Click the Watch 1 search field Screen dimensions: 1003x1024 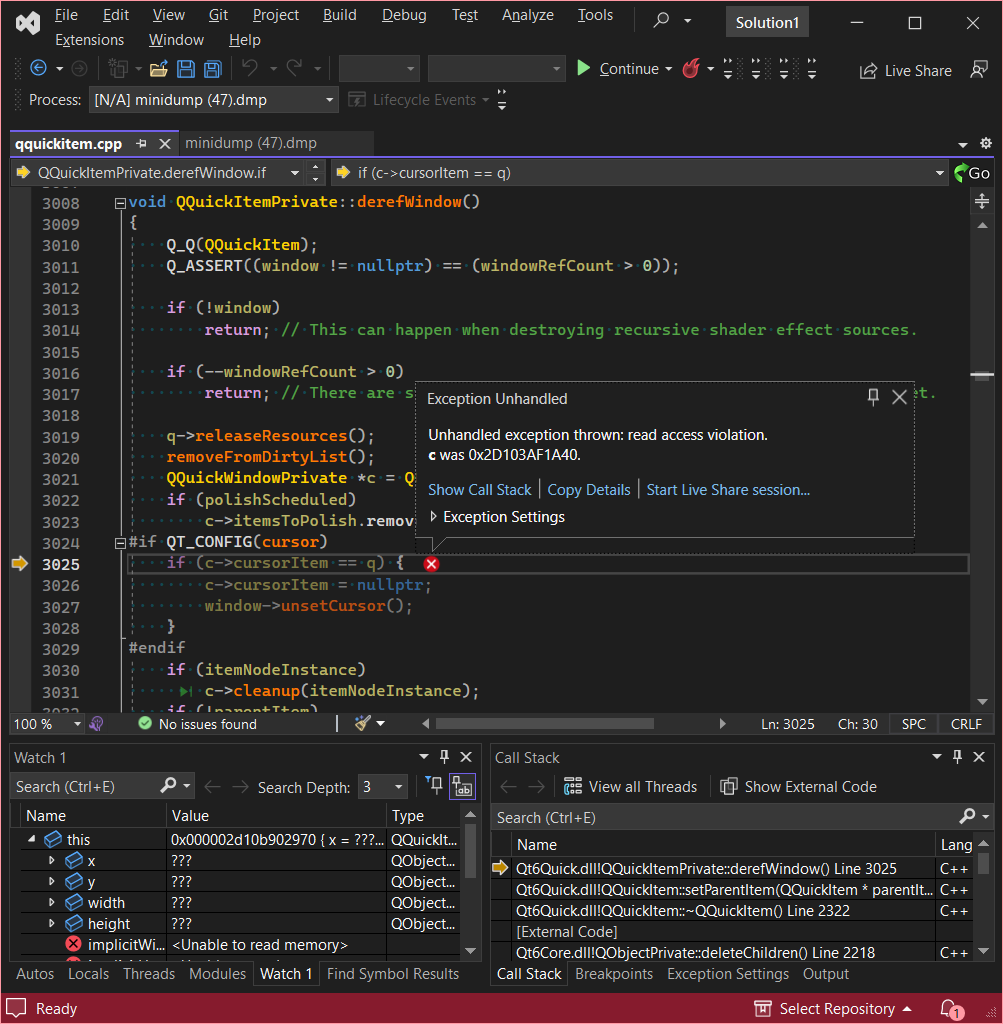85,786
